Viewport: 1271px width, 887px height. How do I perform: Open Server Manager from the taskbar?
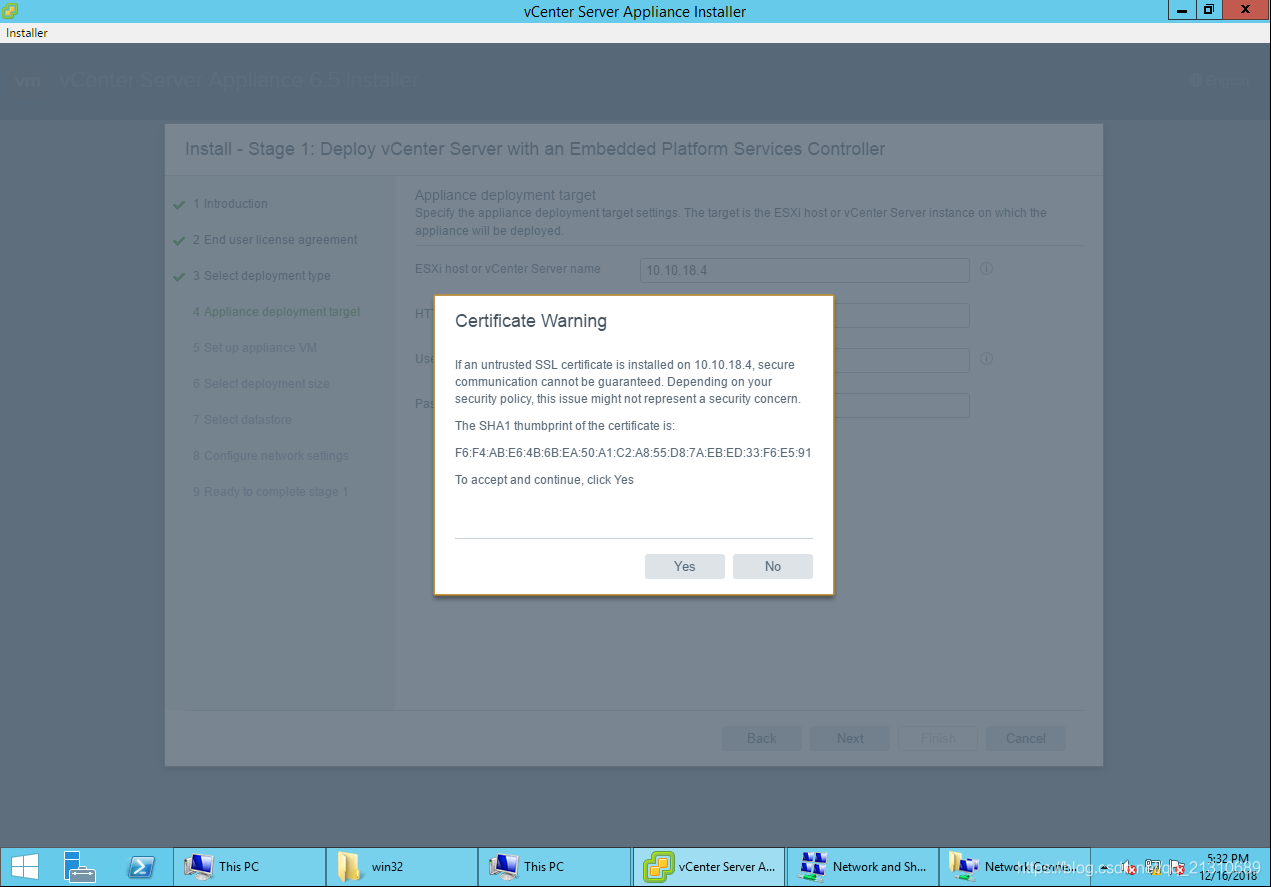(79, 866)
